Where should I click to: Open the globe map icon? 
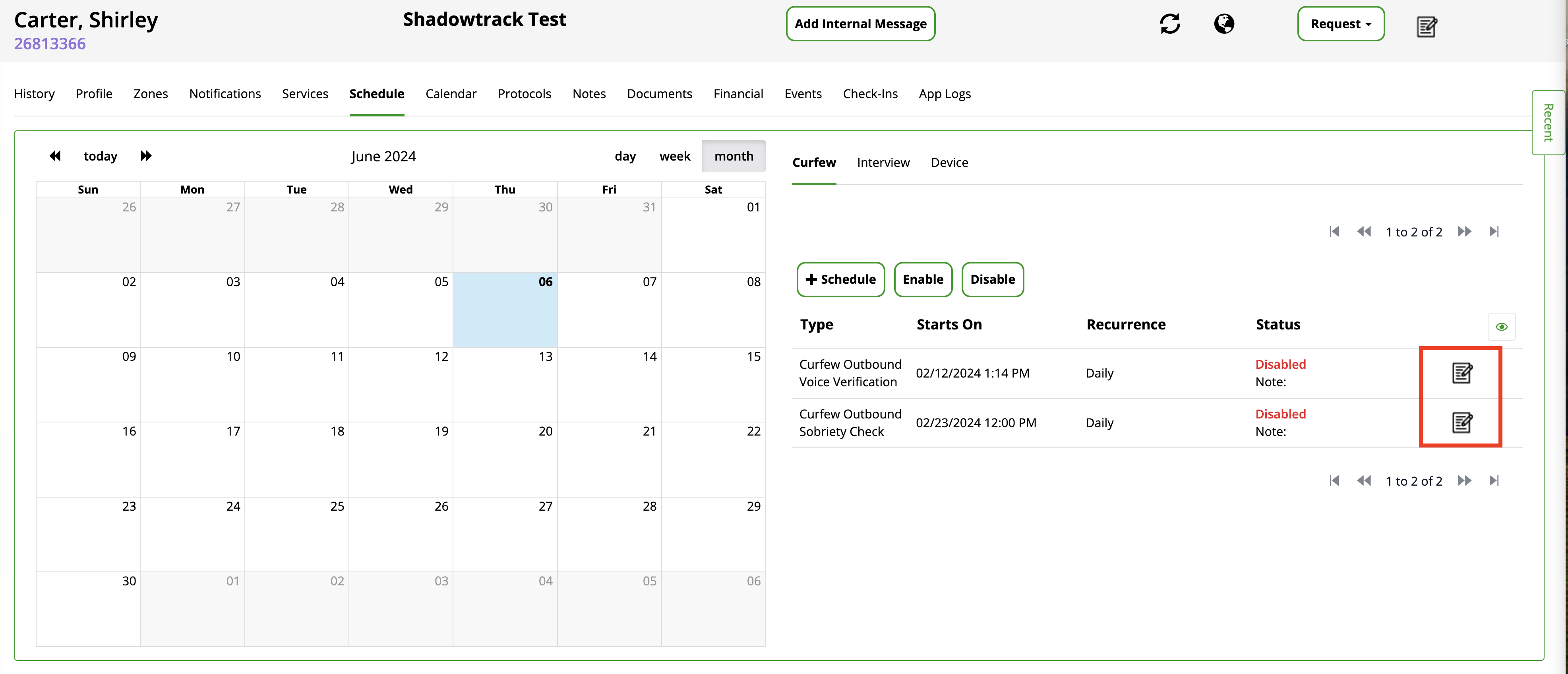(1223, 24)
